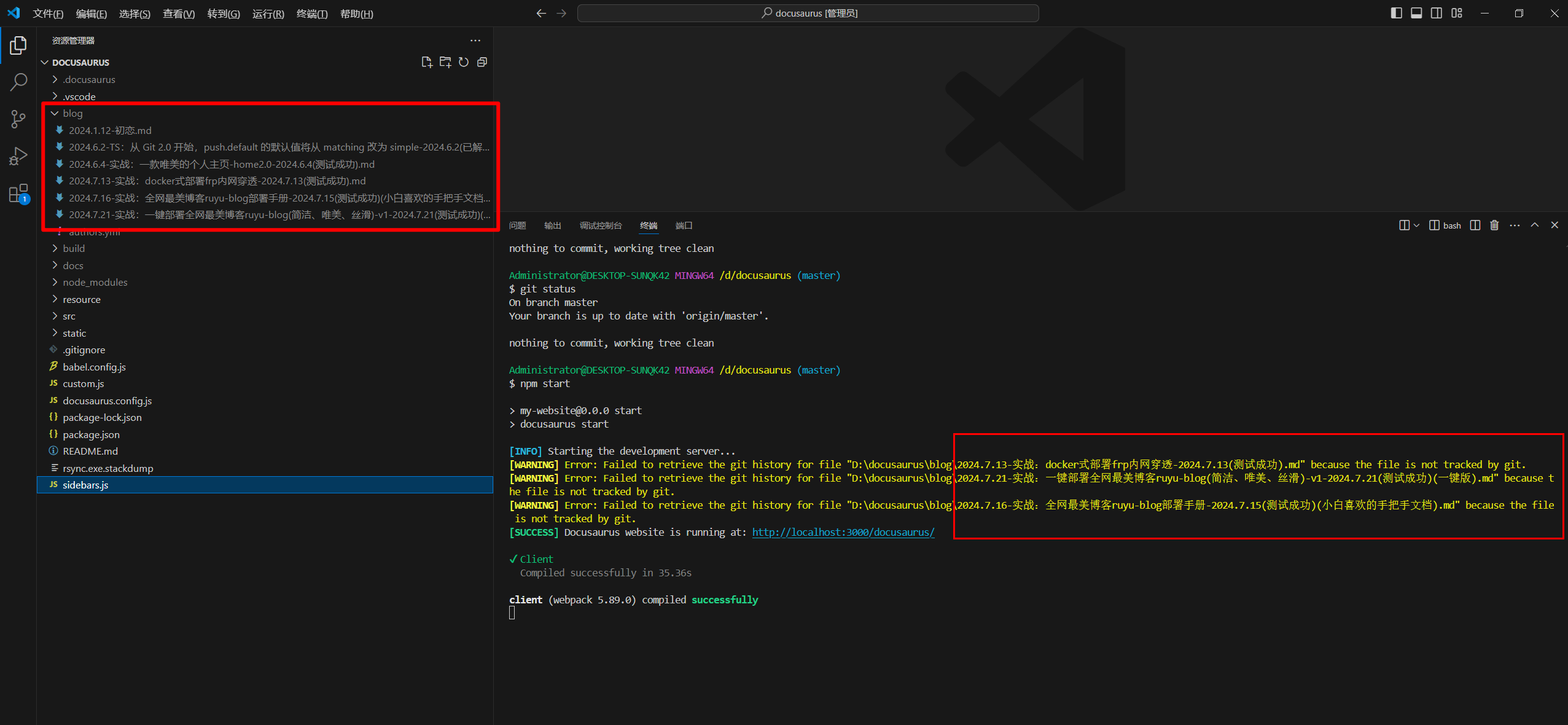Open explorer panel more actions menu
Image resolution: width=1568 pixels, height=725 pixels.
475,41
